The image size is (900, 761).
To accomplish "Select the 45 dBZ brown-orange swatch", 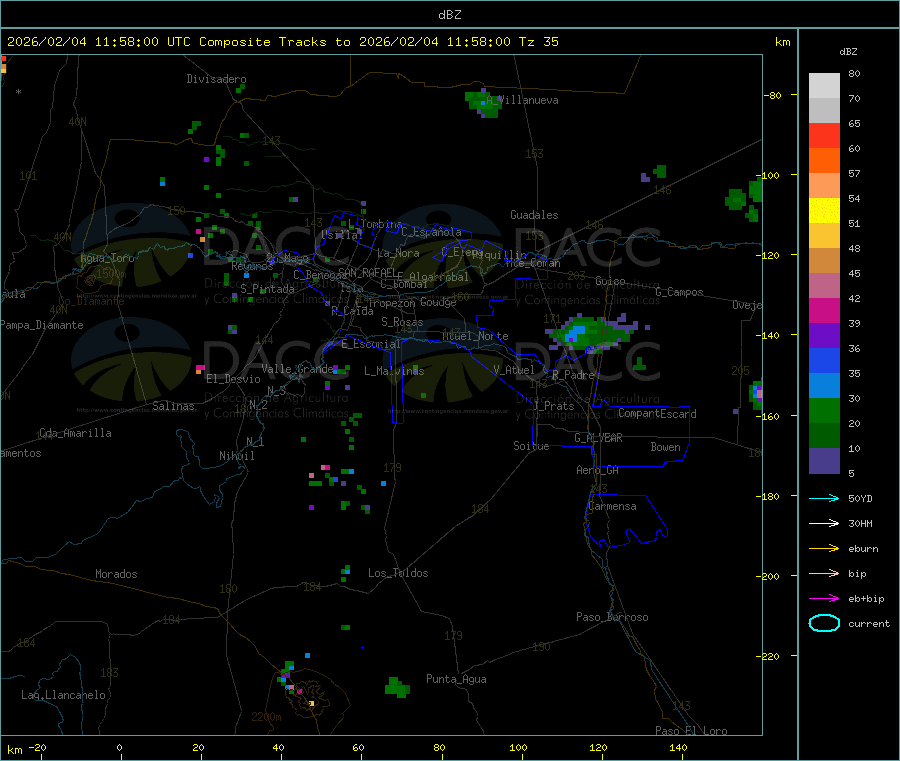I will [824, 261].
